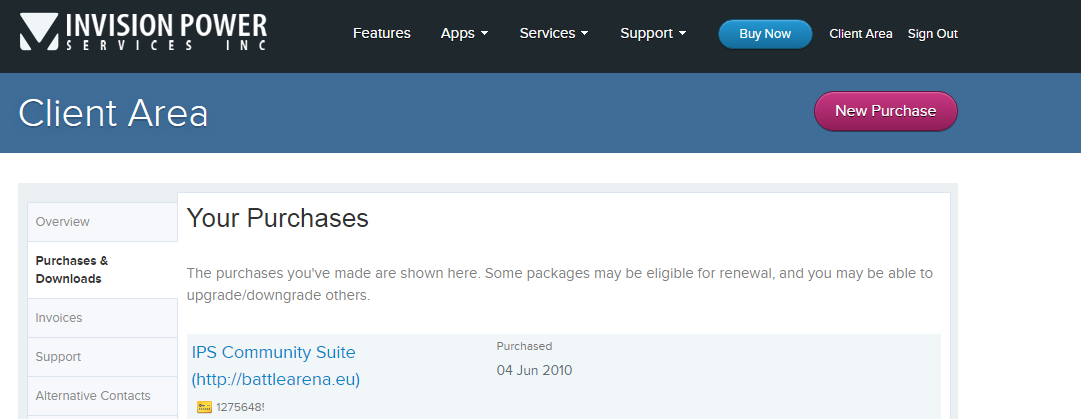
Task: Click the Invision Power Services logo
Action: (x=143, y=32)
